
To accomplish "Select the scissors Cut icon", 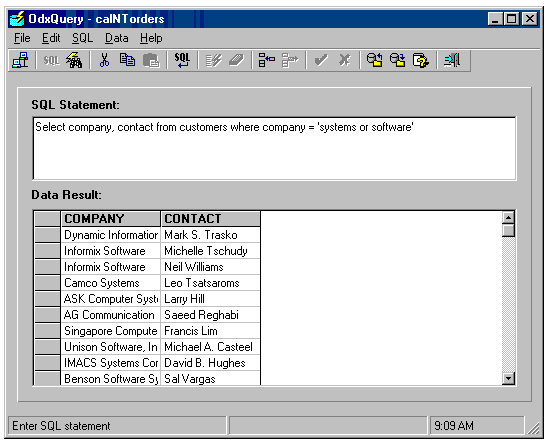I will coord(104,60).
